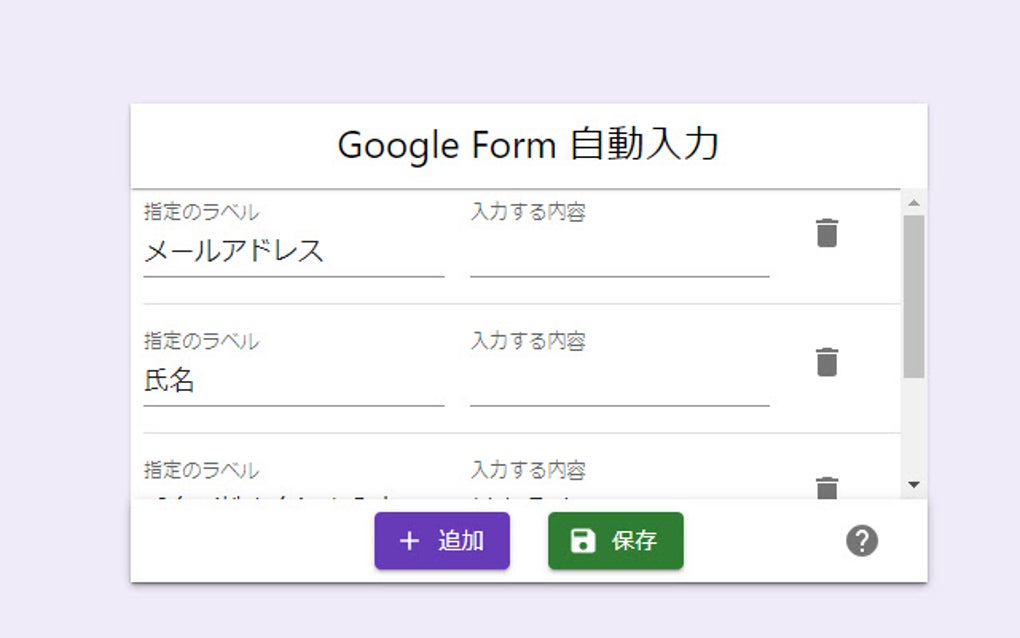Click the plus icon inside the 追加 button
Viewport: 1020px width, 638px height.
point(407,540)
